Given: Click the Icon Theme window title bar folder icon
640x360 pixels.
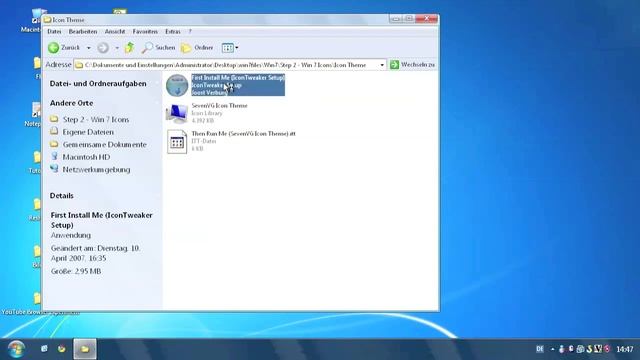Looking at the screenshot, I should pos(48,20).
